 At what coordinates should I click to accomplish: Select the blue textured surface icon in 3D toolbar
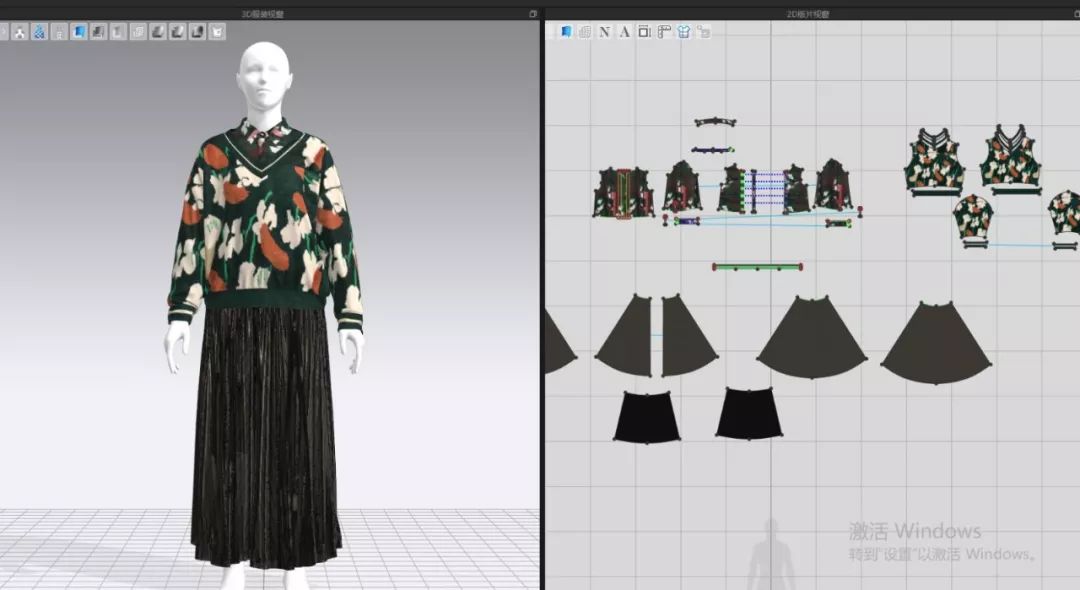tap(79, 32)
